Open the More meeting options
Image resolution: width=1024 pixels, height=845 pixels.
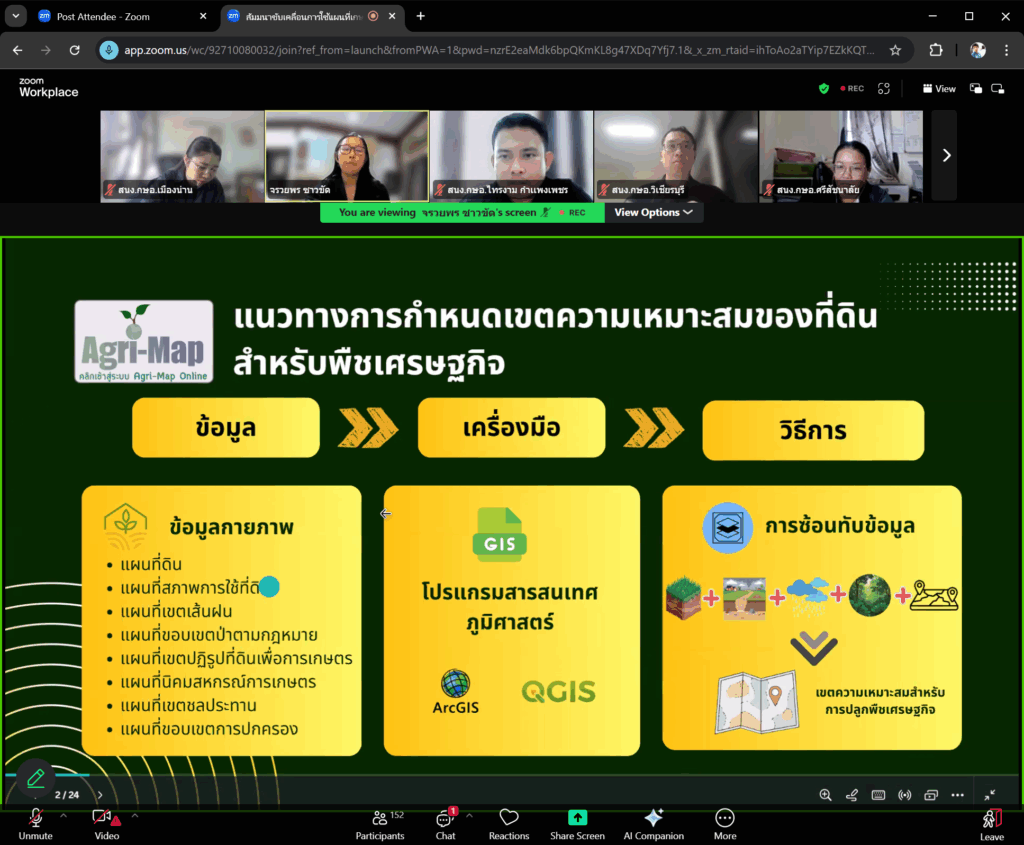point(725,823)
